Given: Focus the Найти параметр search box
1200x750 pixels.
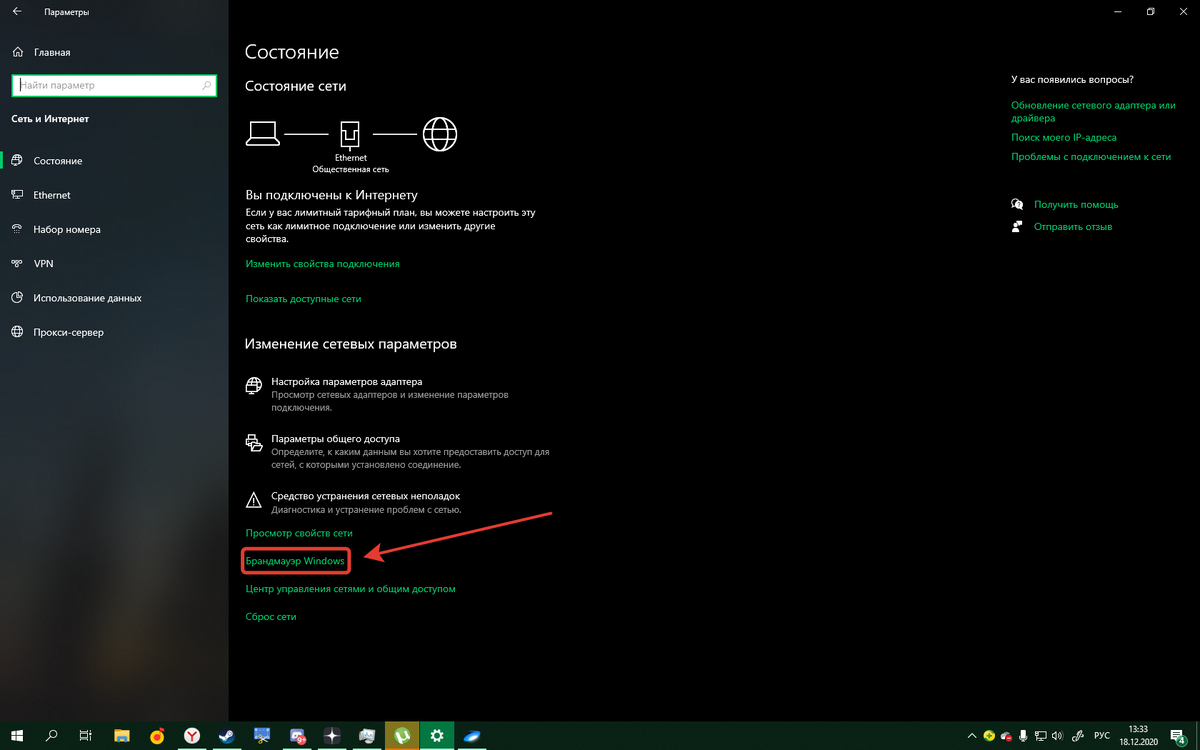Looking at the screenshot, I should pos(113,86).
